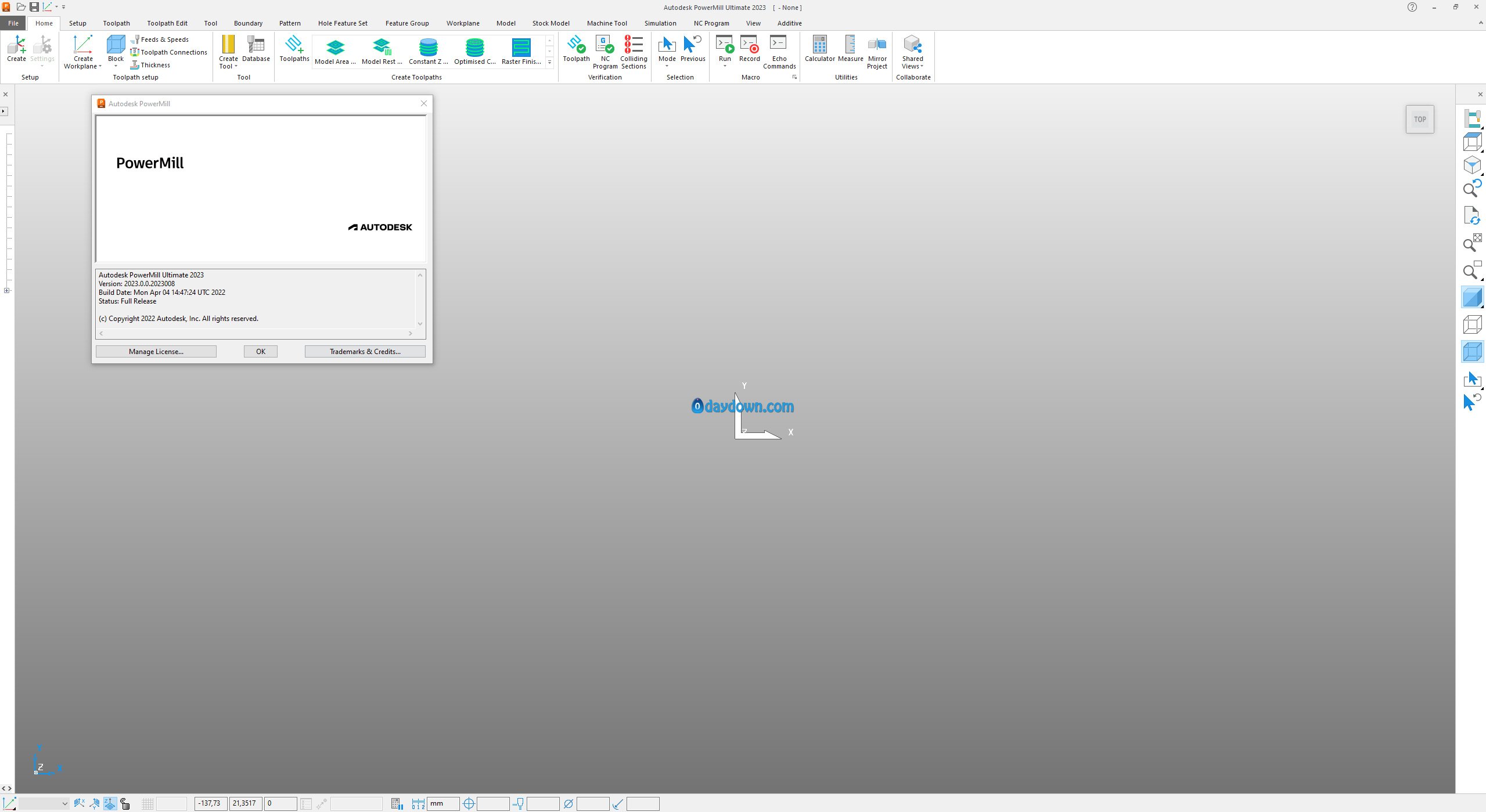The height and width of the screenshot is (812, 1486).
Task: Toggle transparent shaded block view
Action: tap(1472, 352)
